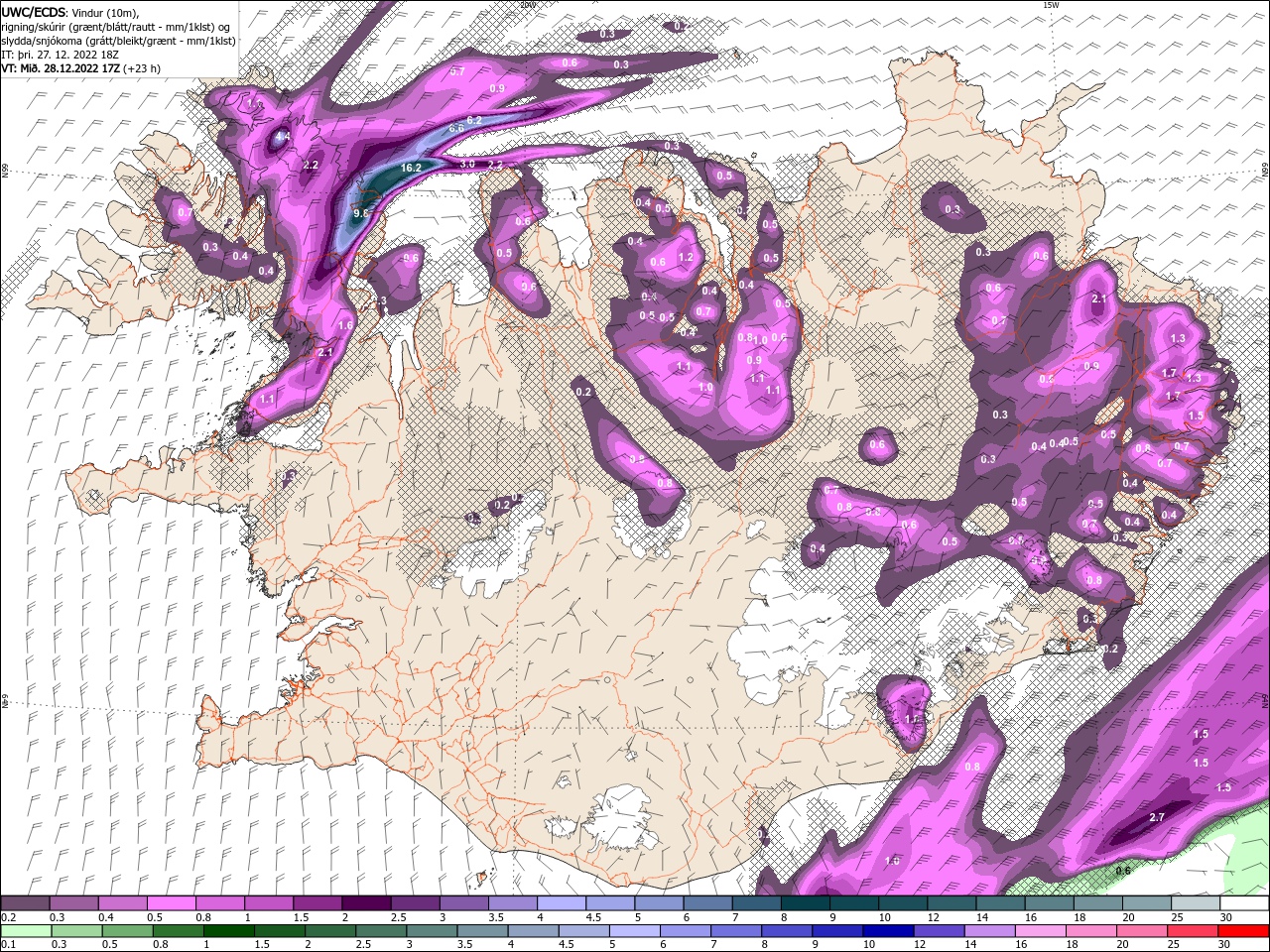
Task: Click the bright pink '0.5' swatch, upper legend
Action: pos(171,903)
